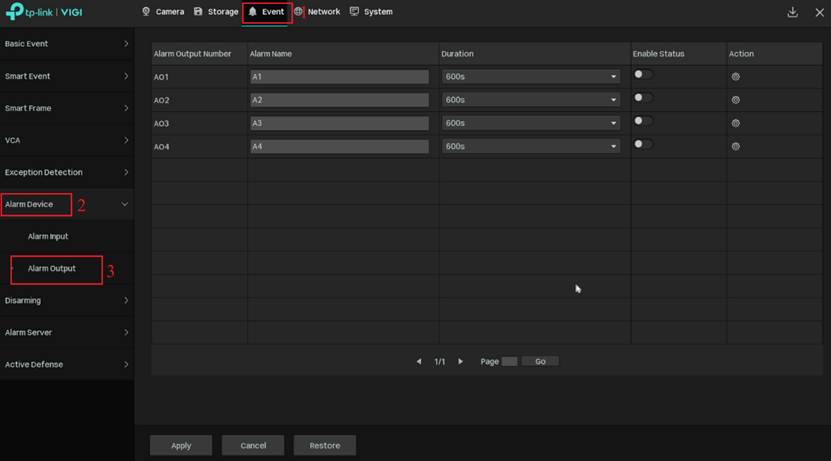The image size is (831, 461).
Task: Click the action gear icon for AO4
Action: tap(735, 146)
